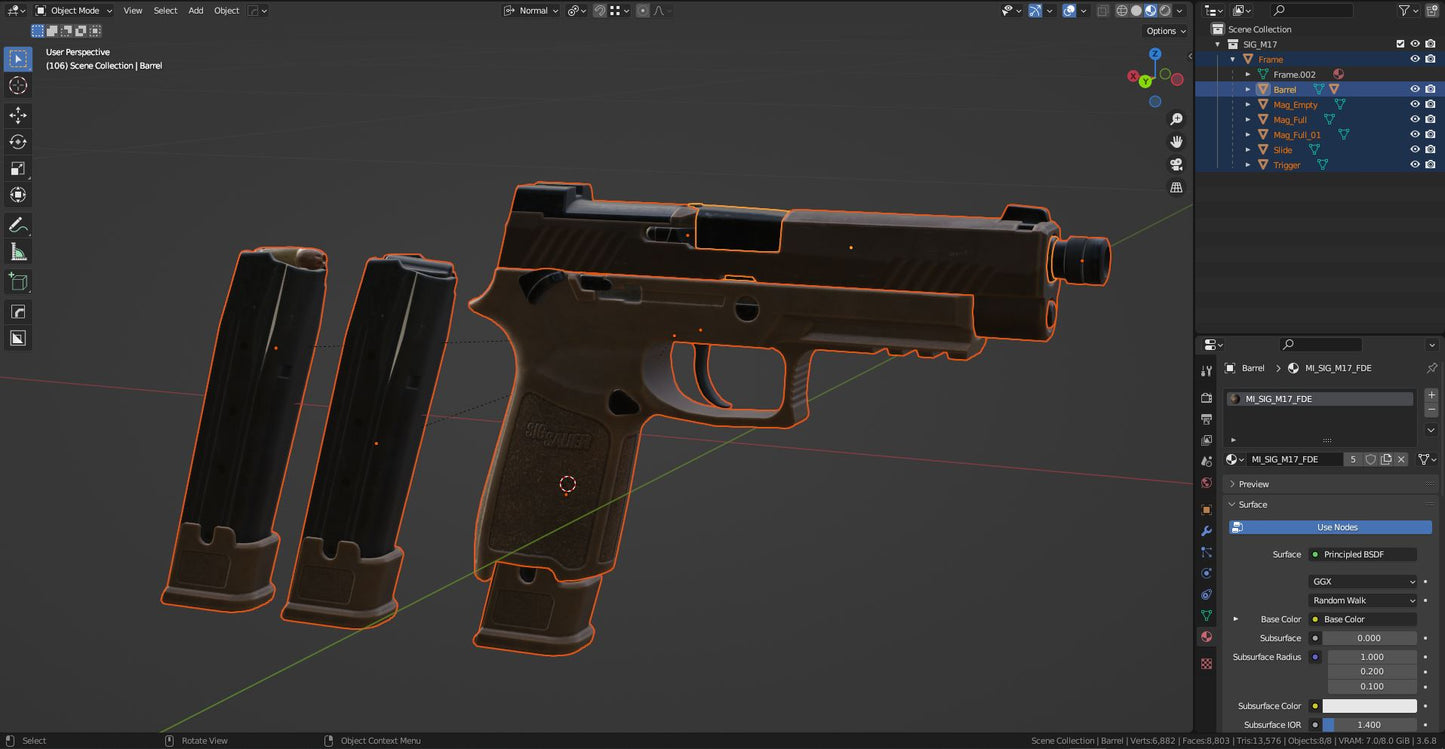
Task: Expand the Preview panel
Action: (x=1253, y=484)
